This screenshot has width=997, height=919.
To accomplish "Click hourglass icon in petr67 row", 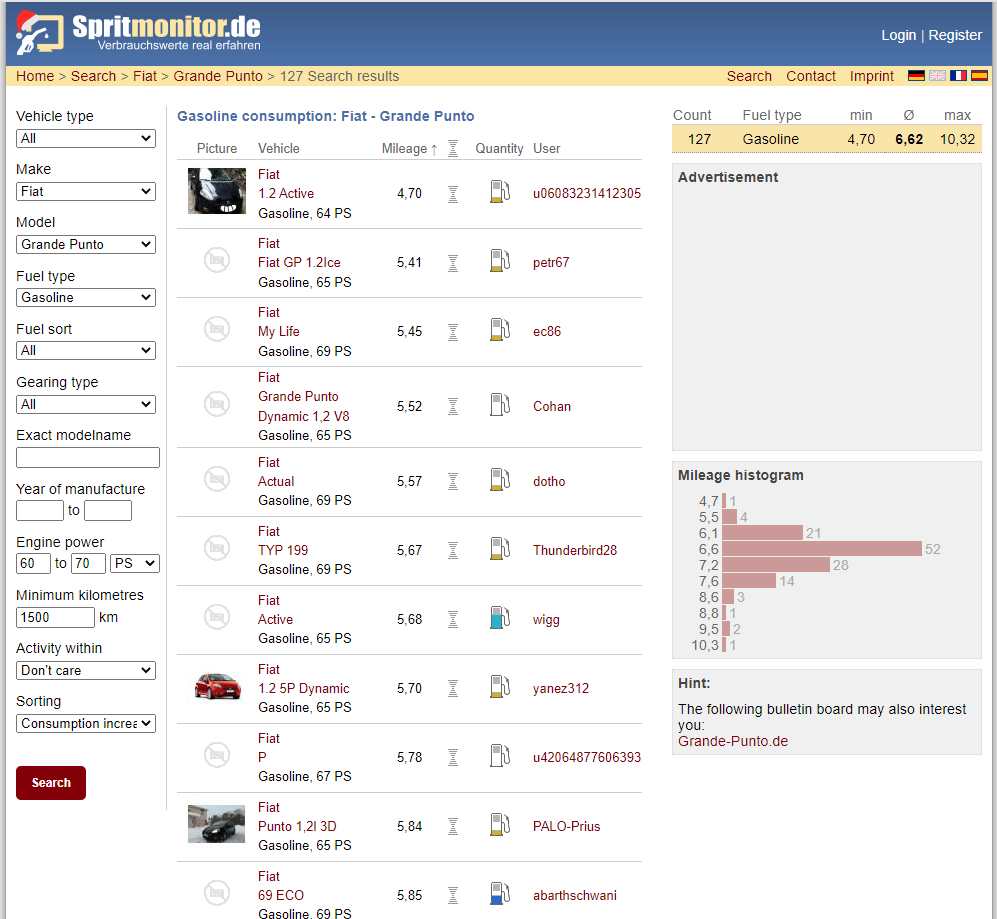I will [453, 263].
